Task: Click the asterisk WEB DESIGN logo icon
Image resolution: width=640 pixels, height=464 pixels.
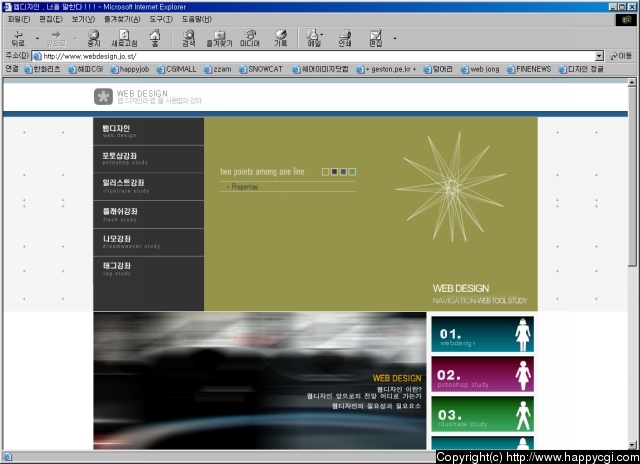Action: point(103,97)
